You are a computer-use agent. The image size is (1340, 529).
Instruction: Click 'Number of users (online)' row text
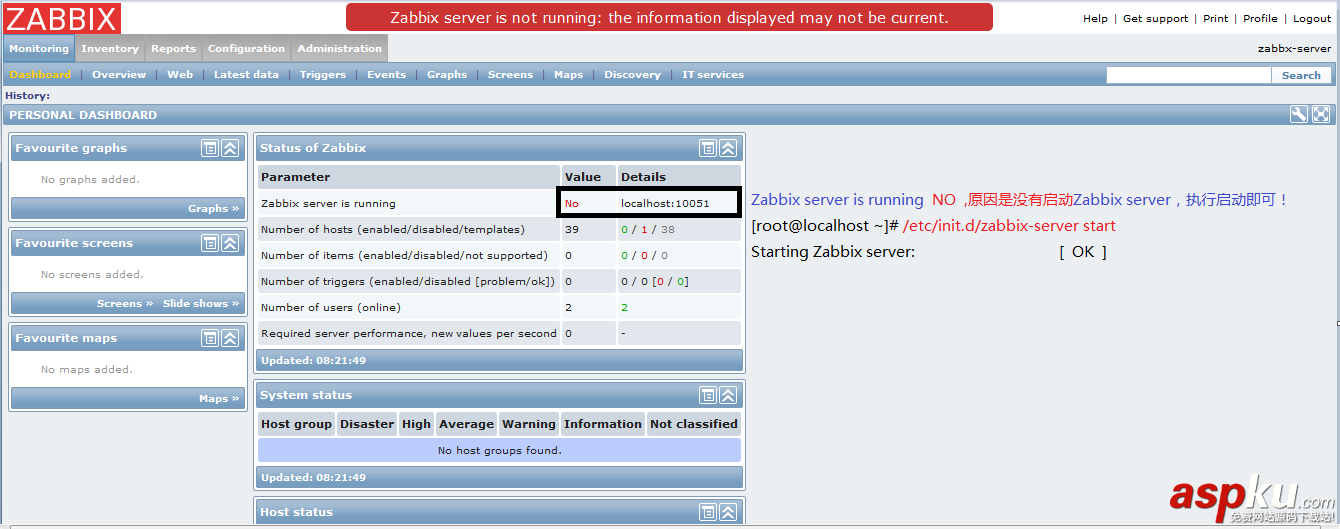coord(330,307)
